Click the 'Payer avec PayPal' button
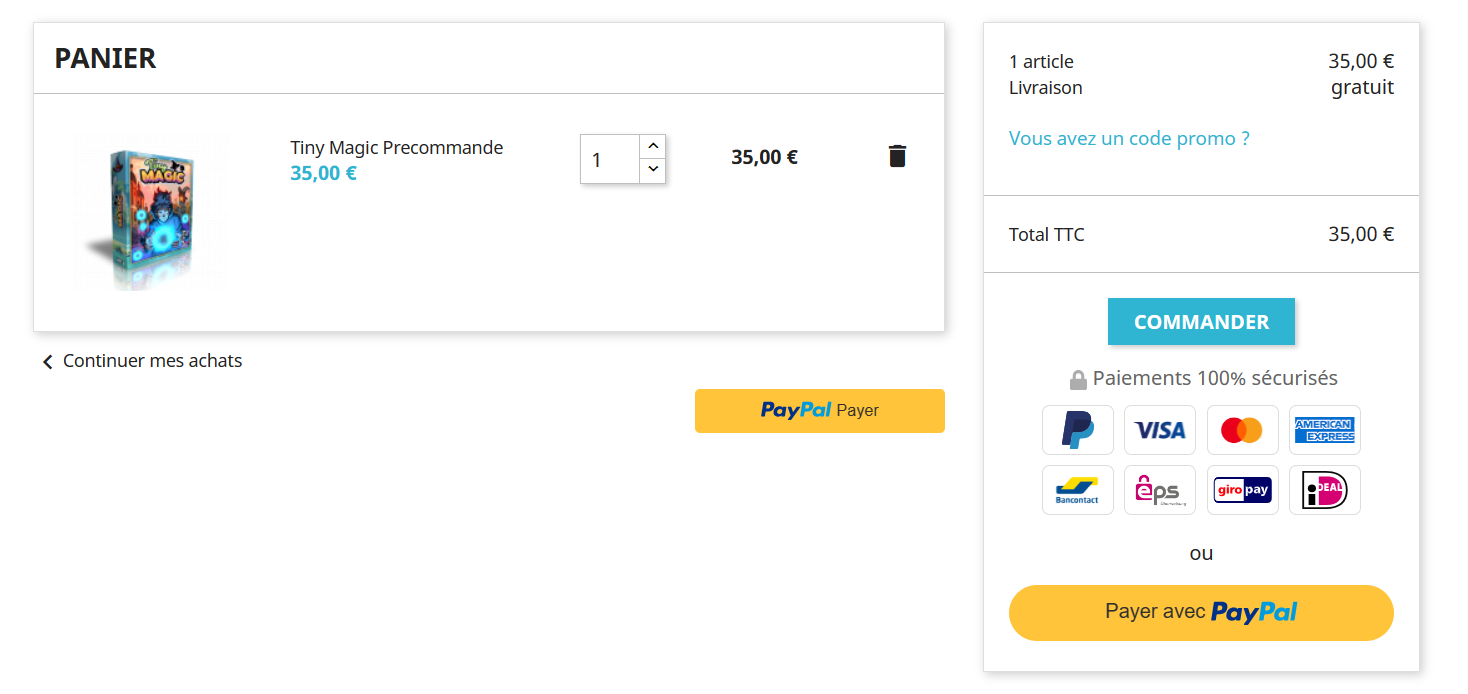 (x=1201, y=612)
